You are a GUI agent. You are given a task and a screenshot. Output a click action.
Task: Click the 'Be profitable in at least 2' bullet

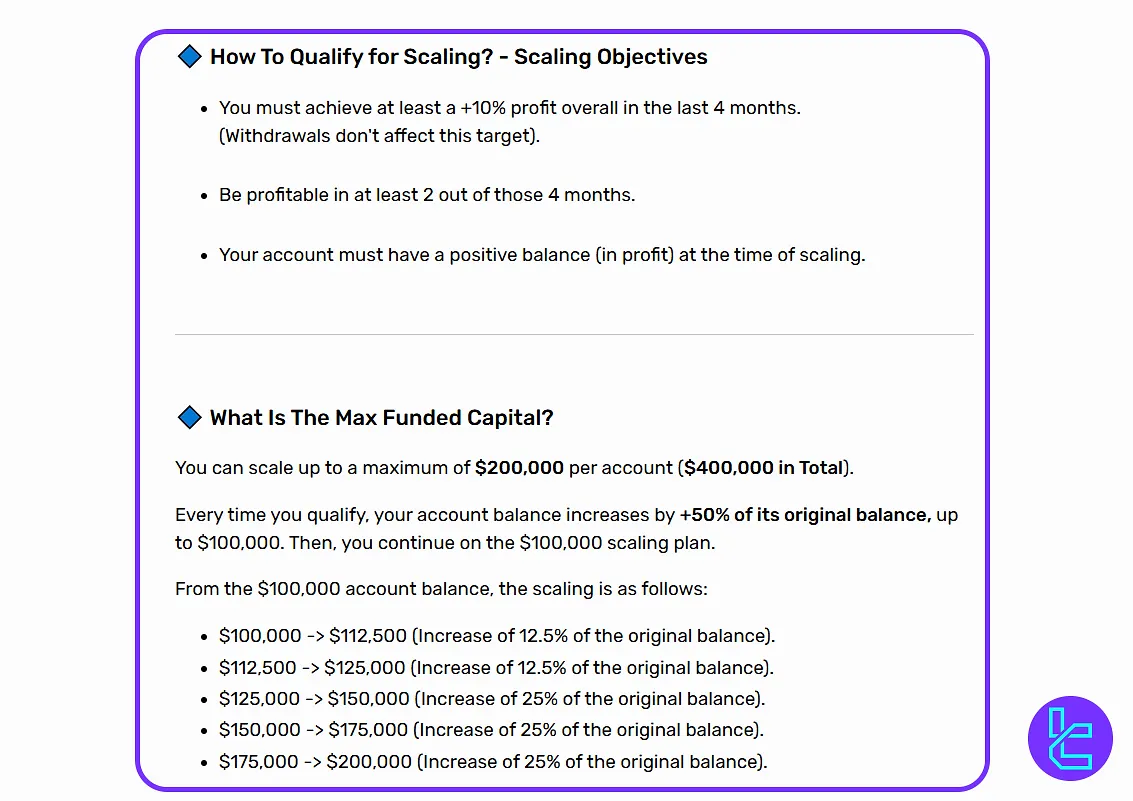pos(427,195)
